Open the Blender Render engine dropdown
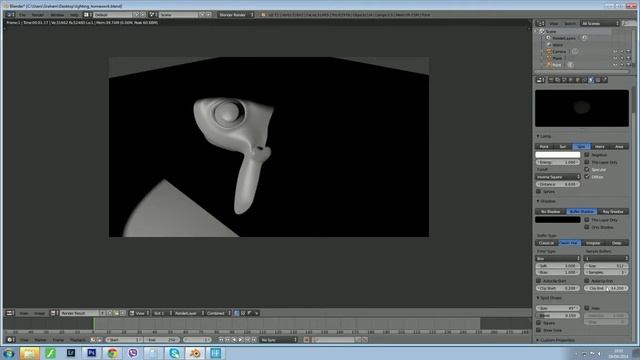640x360 pixels. (x=236, y=15)
